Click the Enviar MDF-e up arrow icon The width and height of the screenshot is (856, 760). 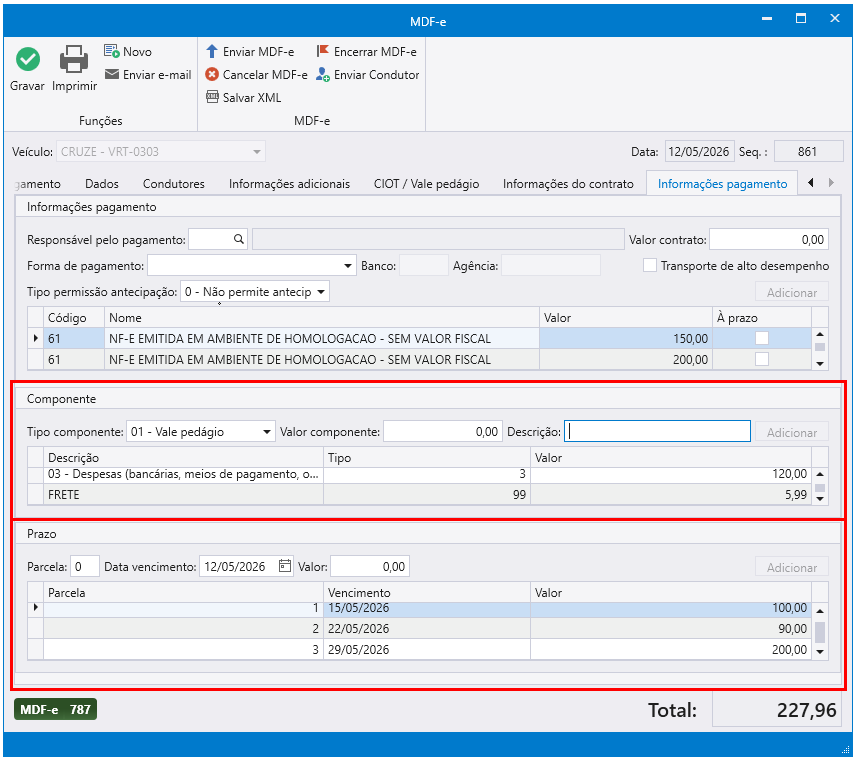(x=212, y=51)
